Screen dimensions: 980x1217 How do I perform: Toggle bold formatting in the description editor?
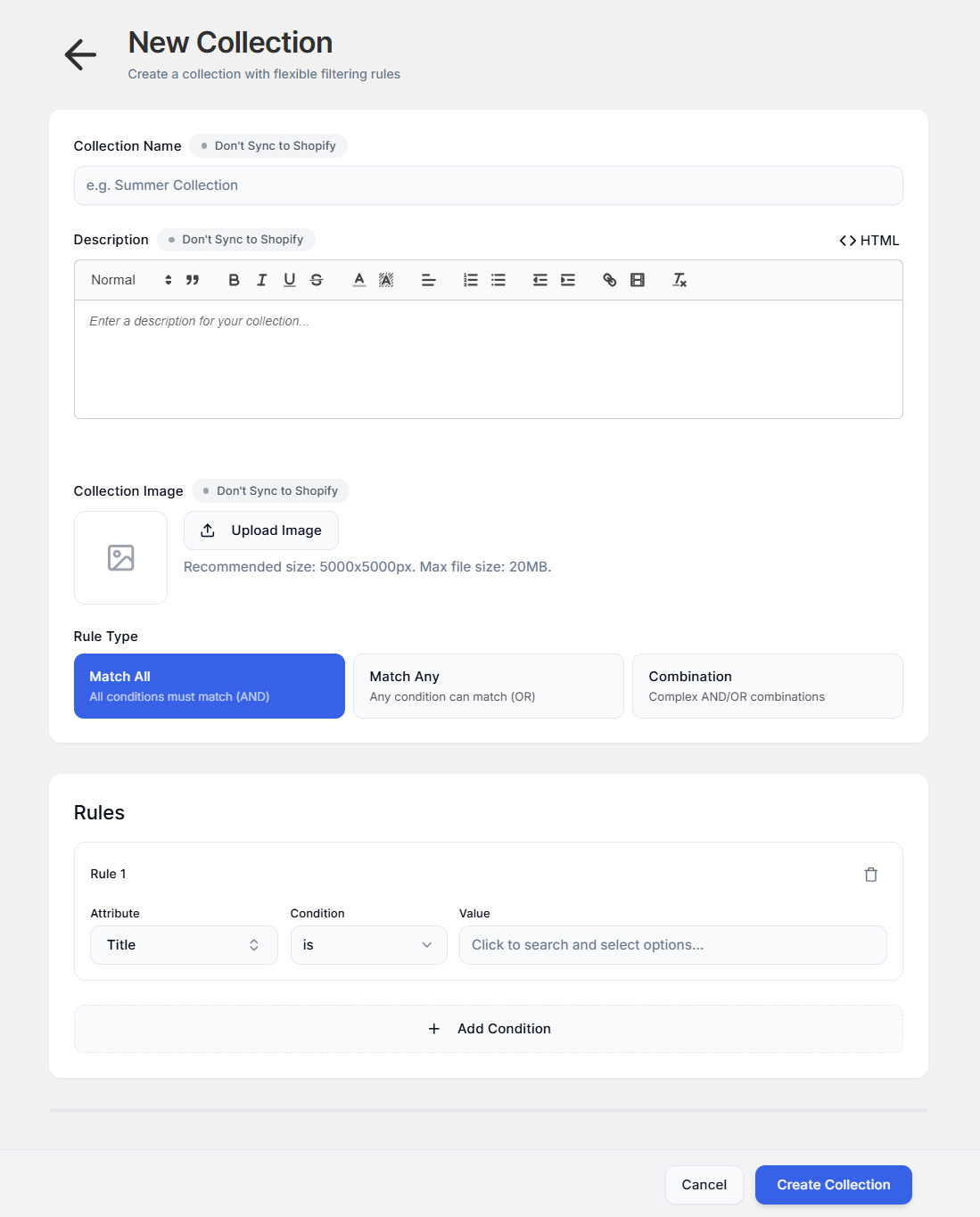tap(234, 279)
